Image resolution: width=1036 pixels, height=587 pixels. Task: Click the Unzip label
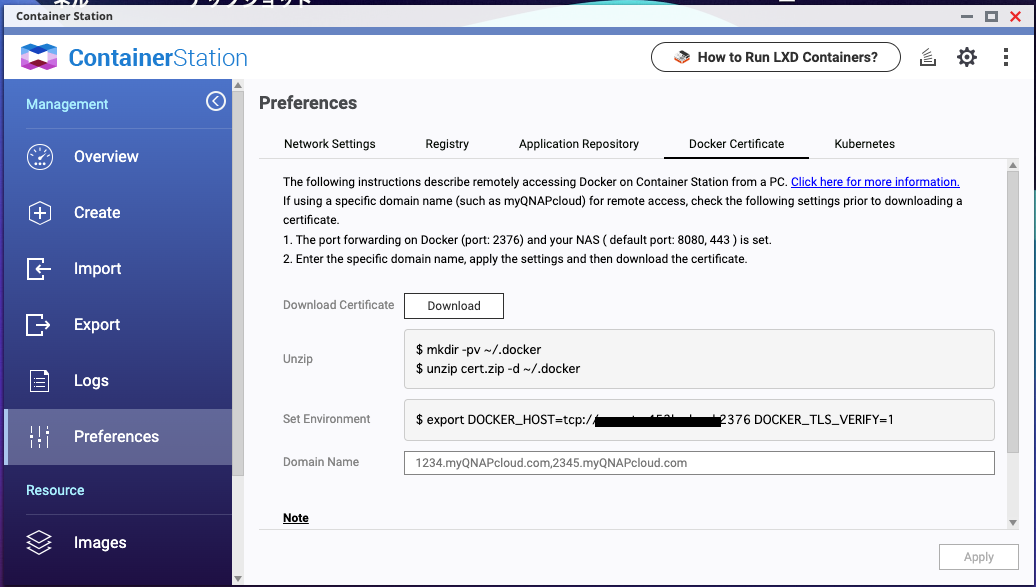(297, 359)
